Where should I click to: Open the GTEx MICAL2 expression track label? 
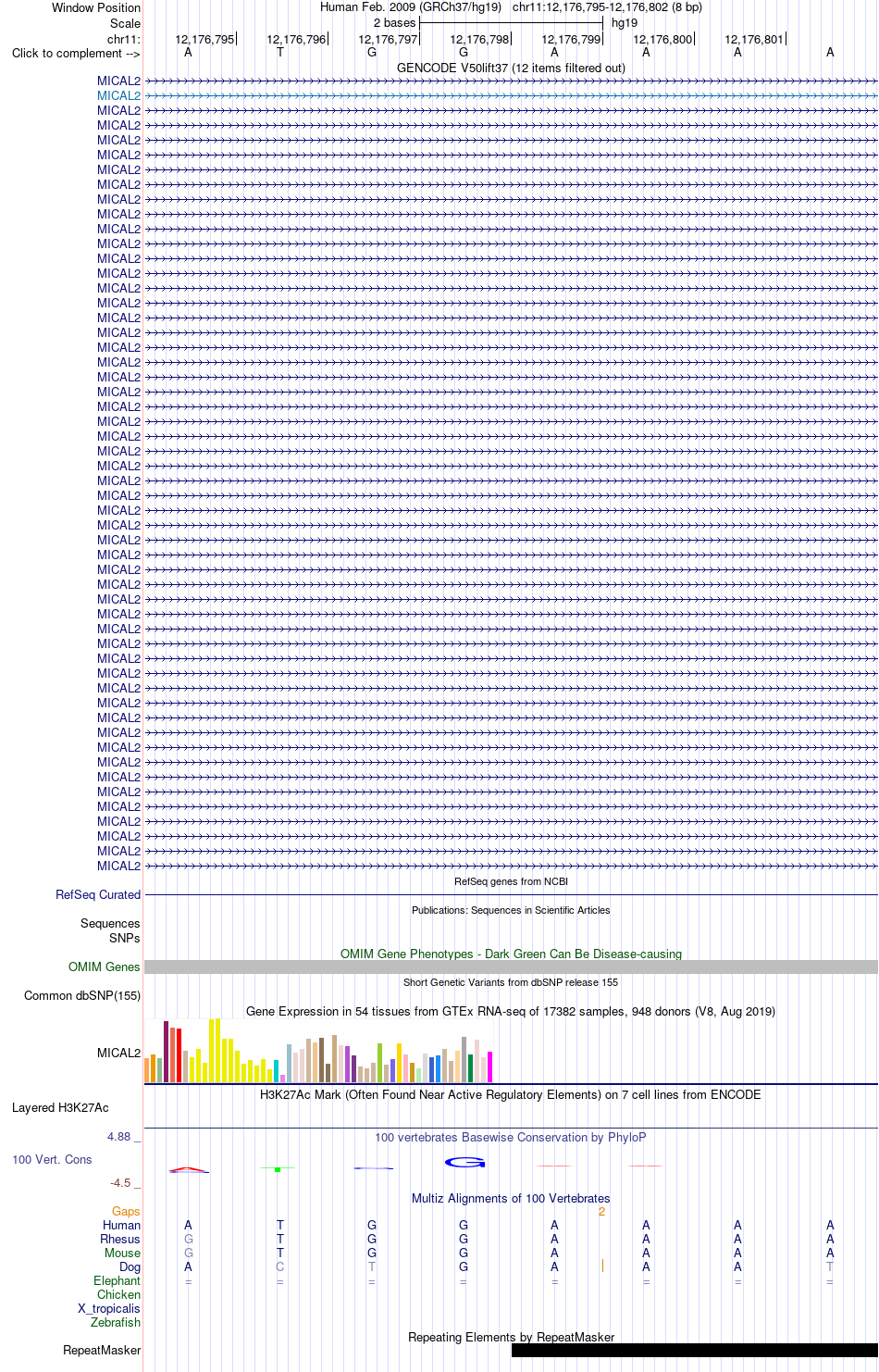[119, 1053]
